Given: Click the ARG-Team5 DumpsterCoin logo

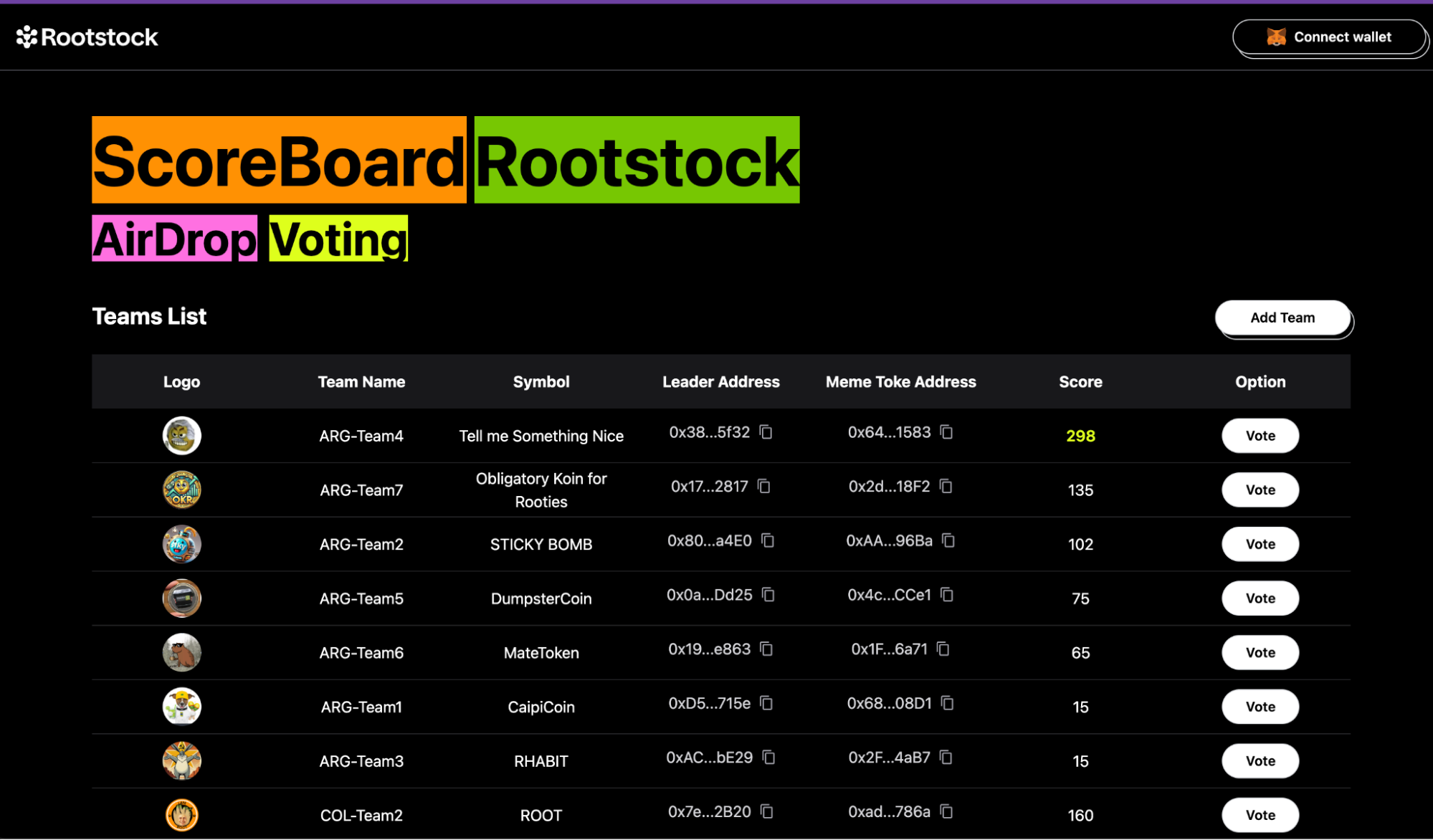Looking at the screenshot, I should pos(181,598).
